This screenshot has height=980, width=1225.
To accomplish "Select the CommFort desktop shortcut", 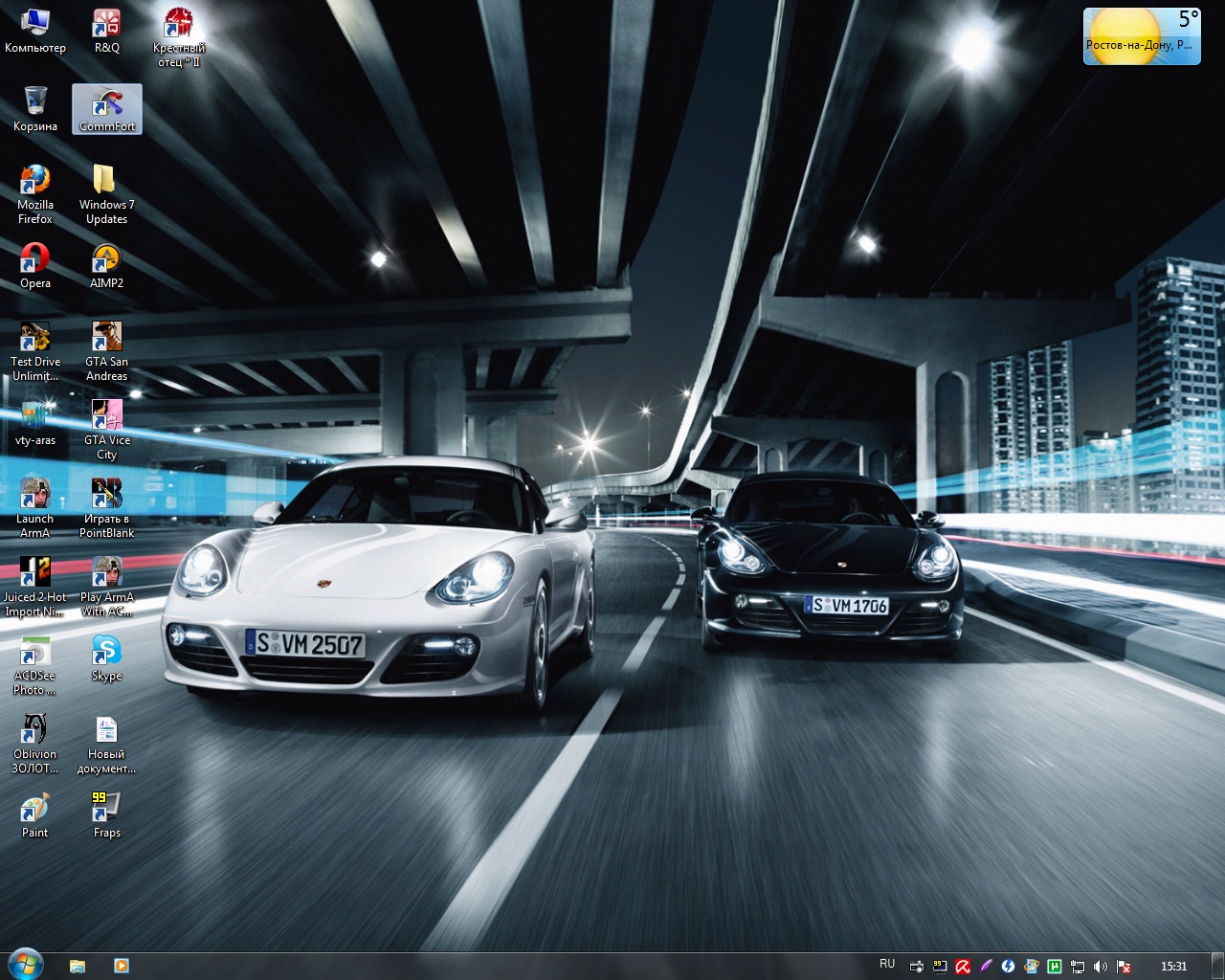I will (107, 109).
